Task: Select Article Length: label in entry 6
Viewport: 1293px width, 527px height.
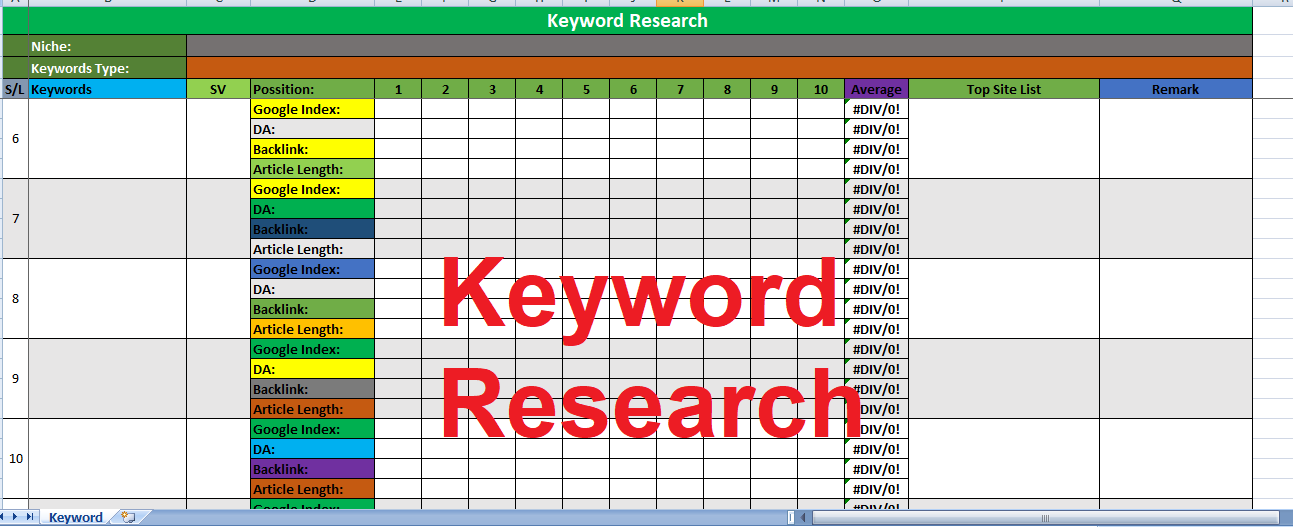Action: [x=312, y=169]
